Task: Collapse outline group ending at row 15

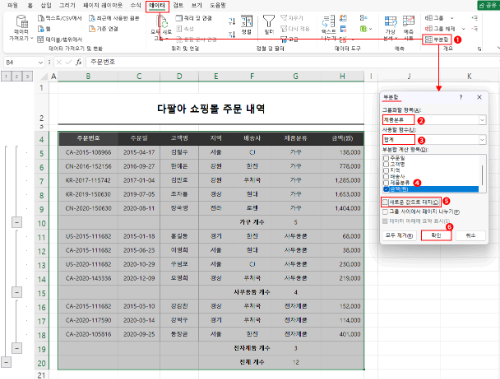Action: click(17, 292)
